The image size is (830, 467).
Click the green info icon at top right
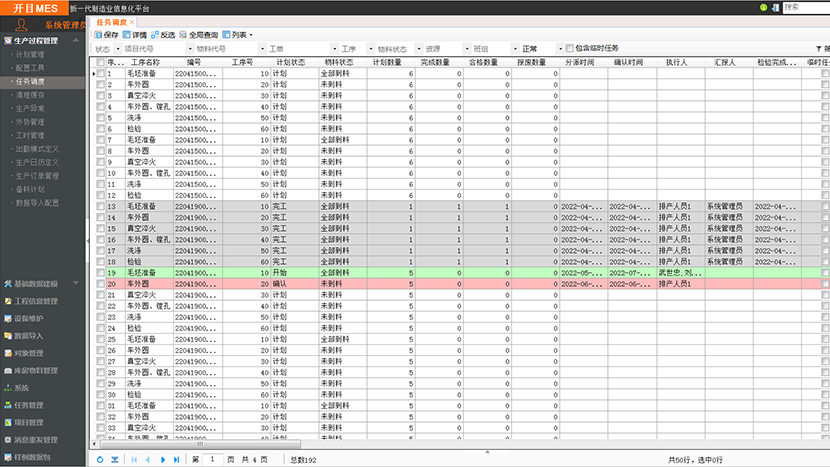pos(764,6)
